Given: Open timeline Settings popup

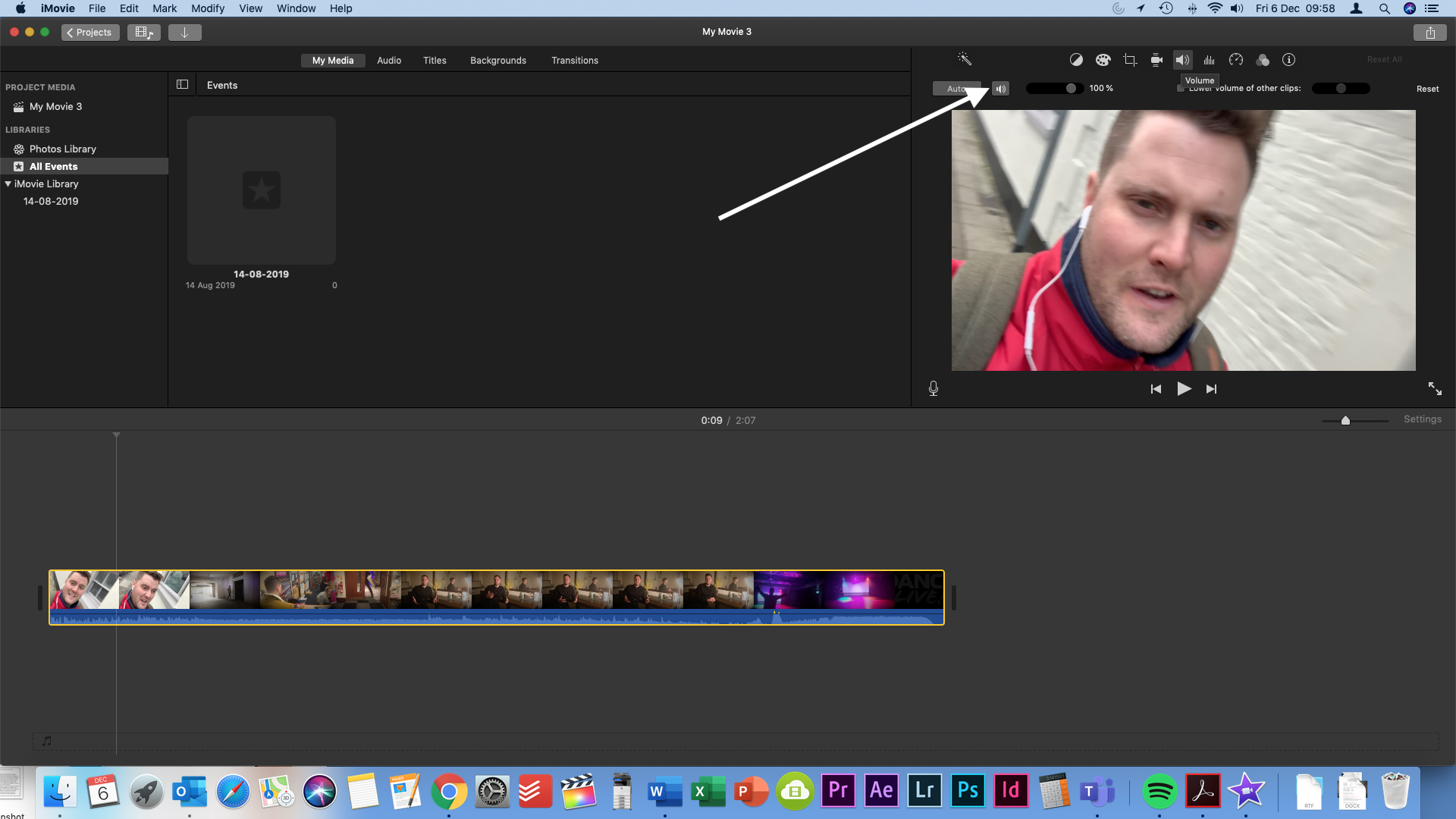Looking at the screenshot, I should coord(1422,419).
